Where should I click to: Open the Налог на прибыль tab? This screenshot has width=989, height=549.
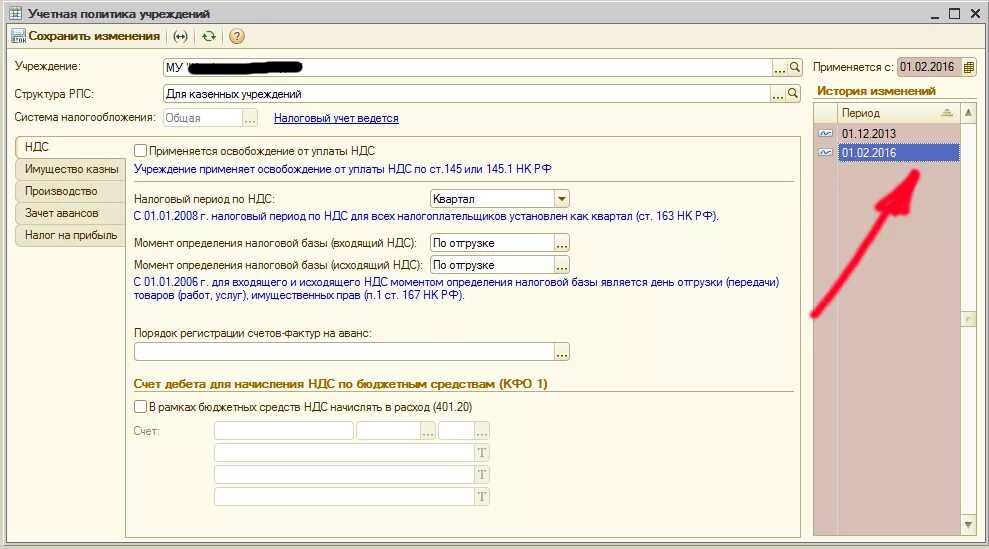pos(70,235)
